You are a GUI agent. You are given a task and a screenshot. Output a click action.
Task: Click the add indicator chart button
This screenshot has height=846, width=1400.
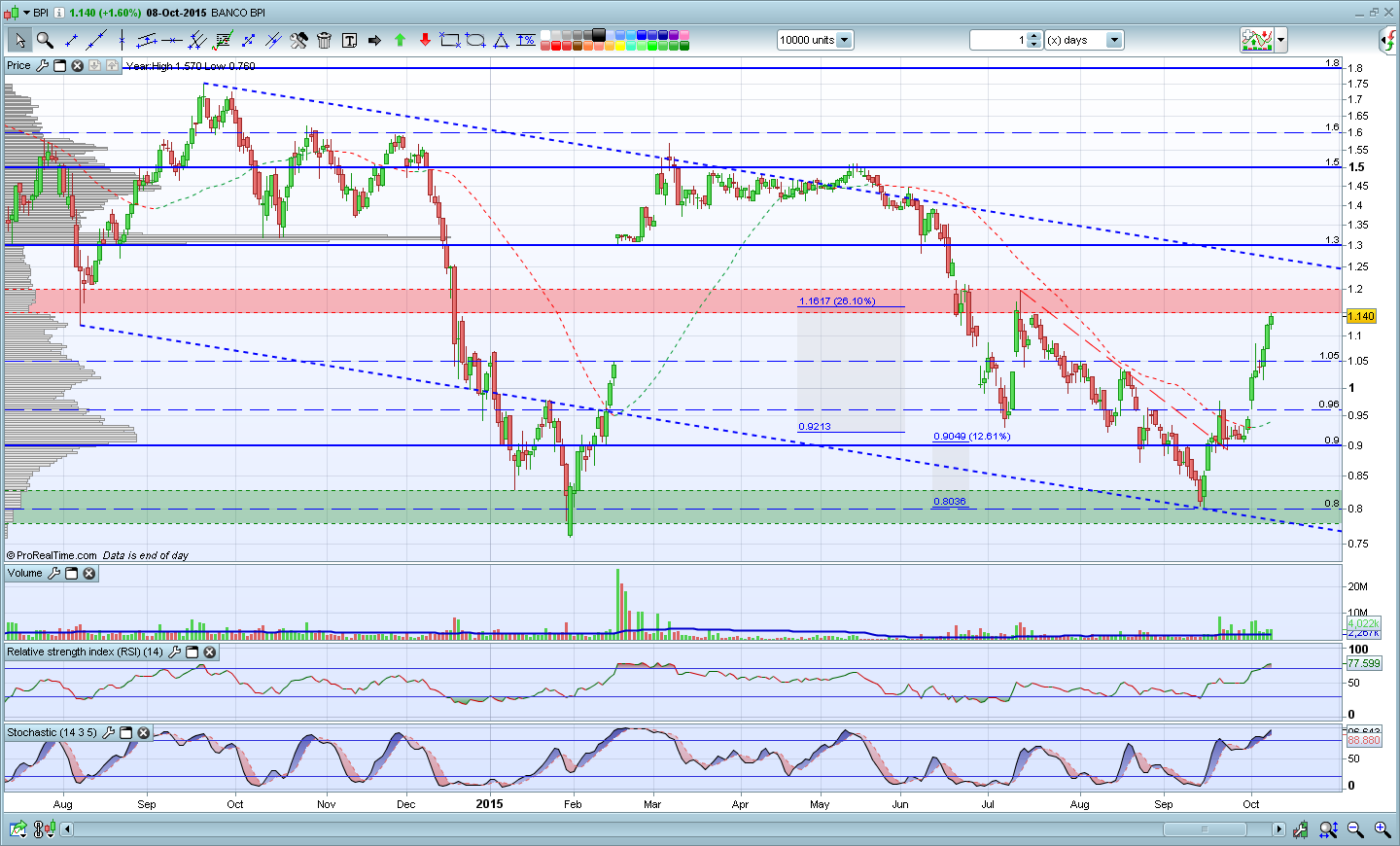pos(1256,40)
